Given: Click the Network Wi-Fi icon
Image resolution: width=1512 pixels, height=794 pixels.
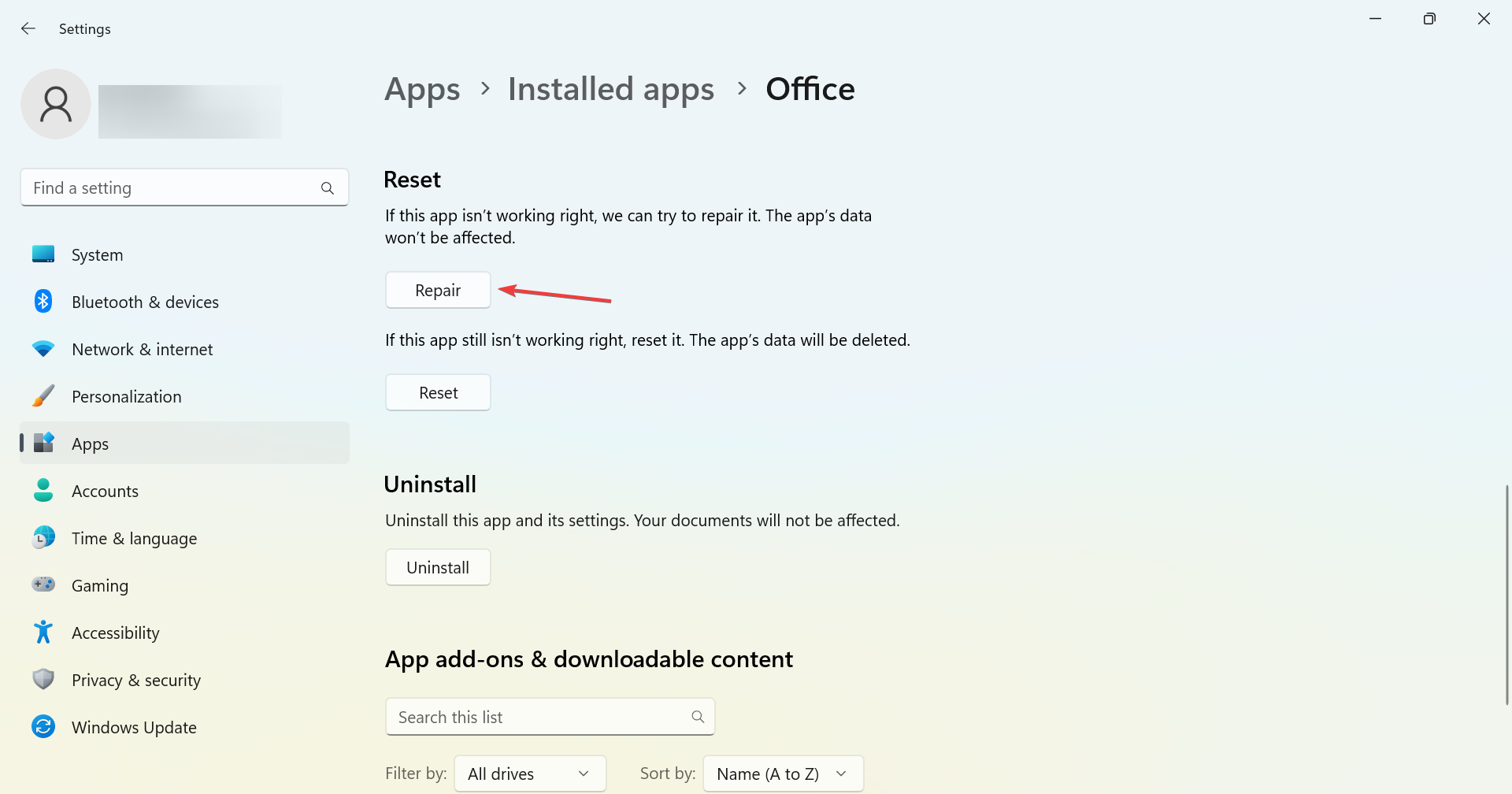Looking at the screenshot, I should 43,349.
